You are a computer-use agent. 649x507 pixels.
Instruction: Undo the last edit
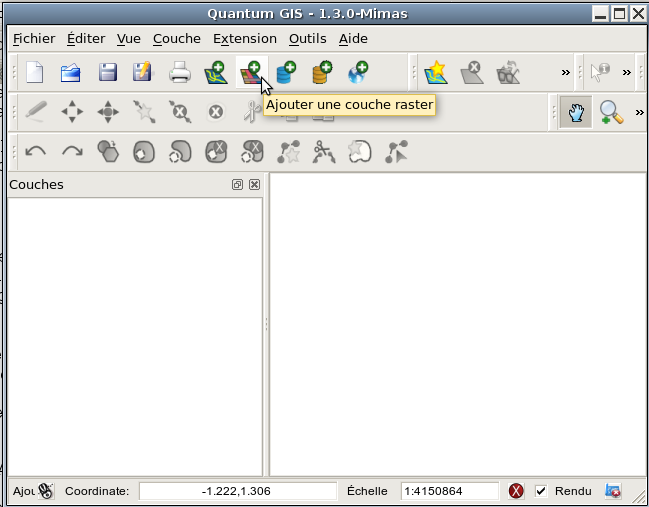(36, 151)
